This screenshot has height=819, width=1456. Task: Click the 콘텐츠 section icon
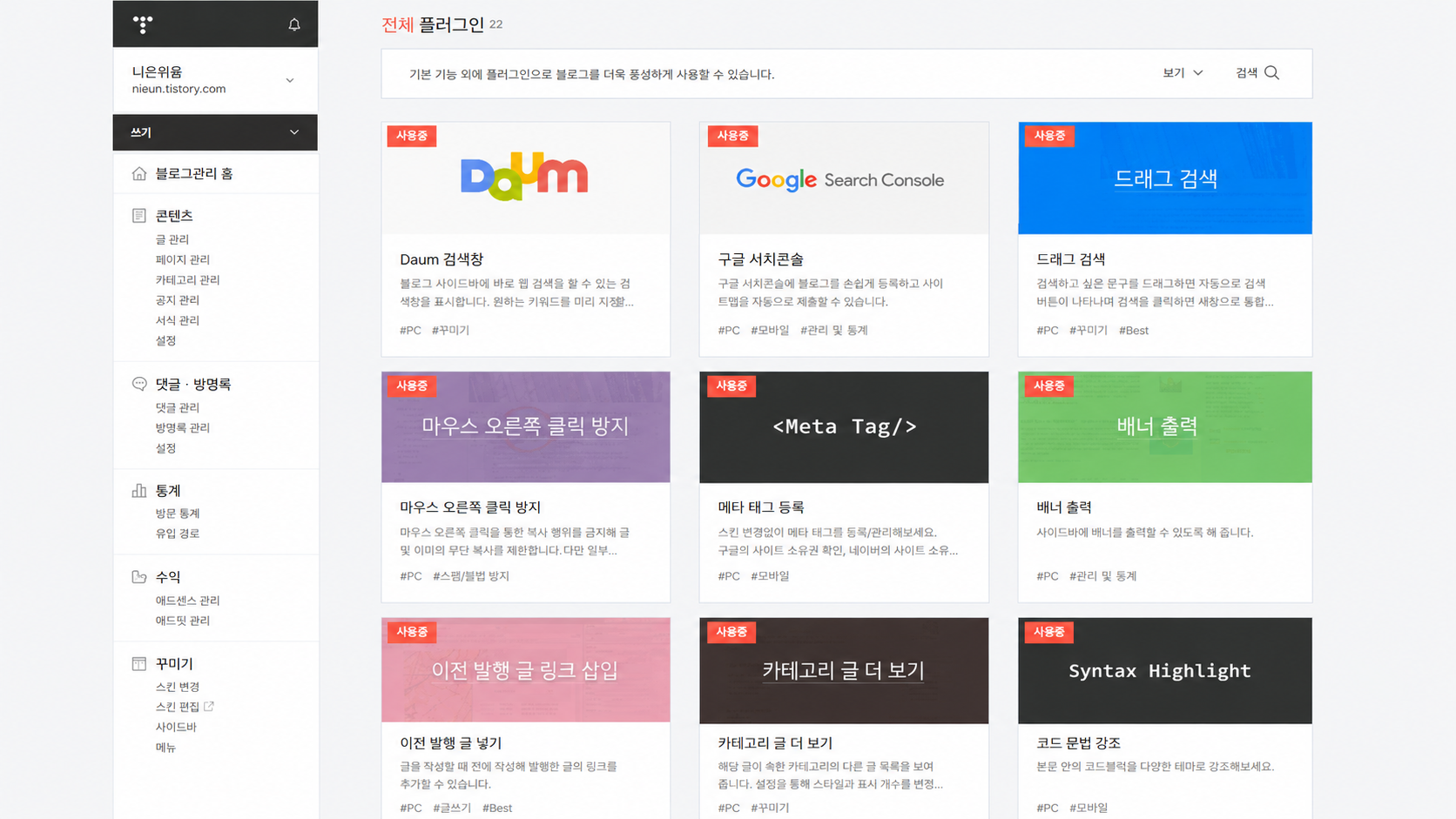click(x=138, y=215)
